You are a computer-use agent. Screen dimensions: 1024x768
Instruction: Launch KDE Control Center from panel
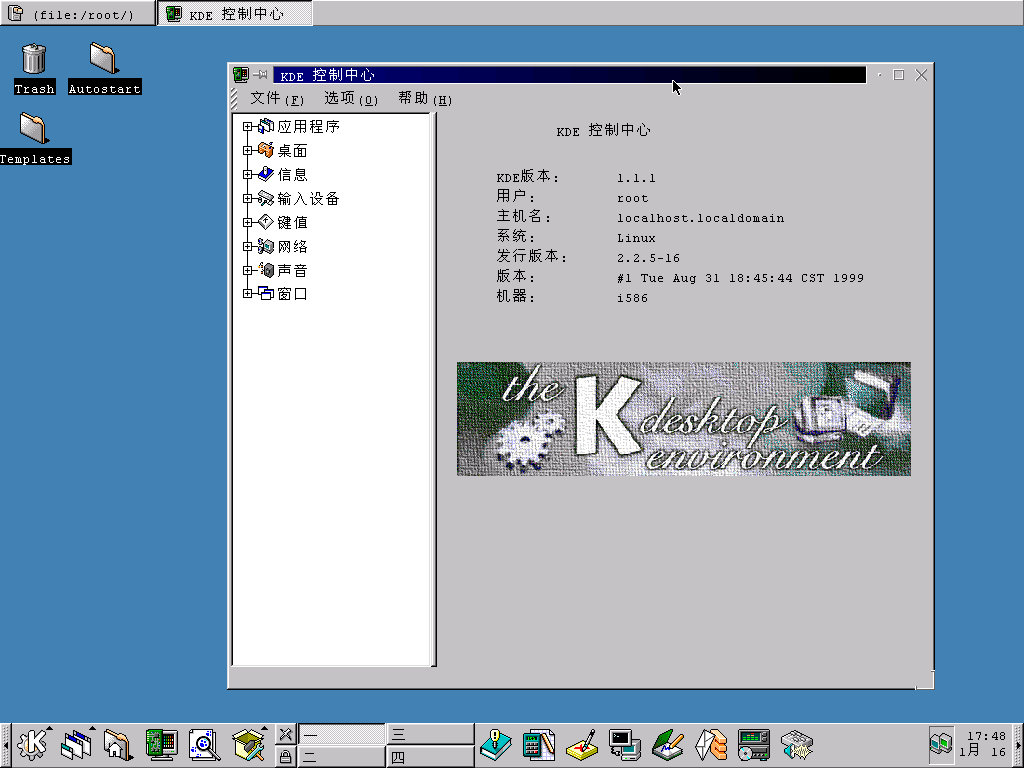click(x=161, y=744)
